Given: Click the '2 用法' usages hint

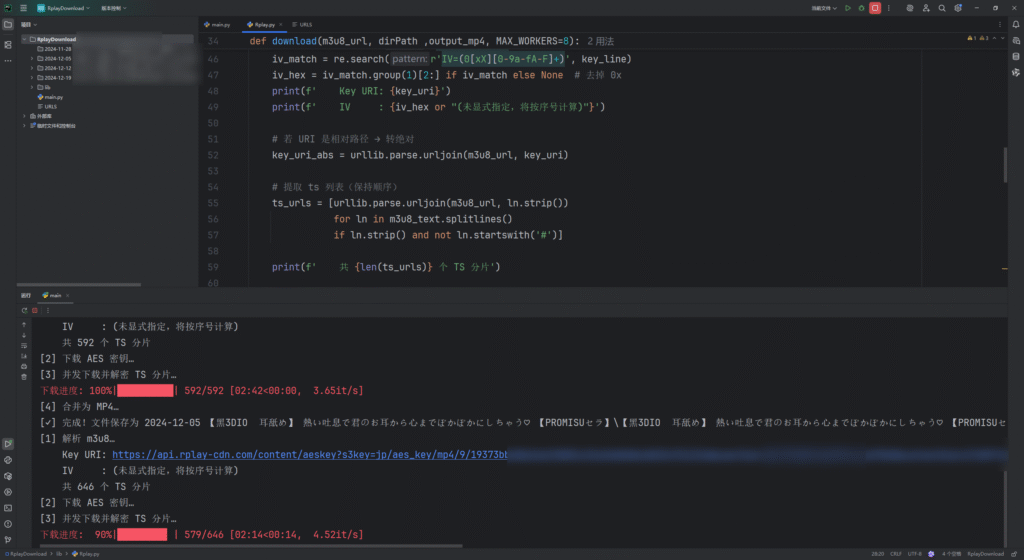Looking at the screenshot, I should pos(600,41).
